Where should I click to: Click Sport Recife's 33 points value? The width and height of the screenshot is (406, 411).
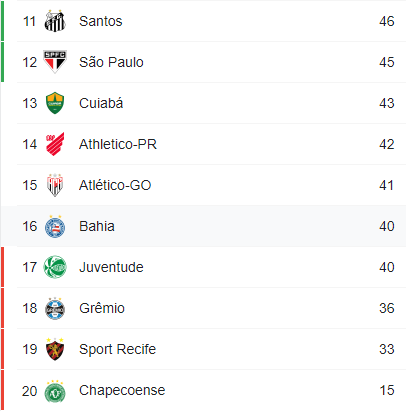coord(387,349)
